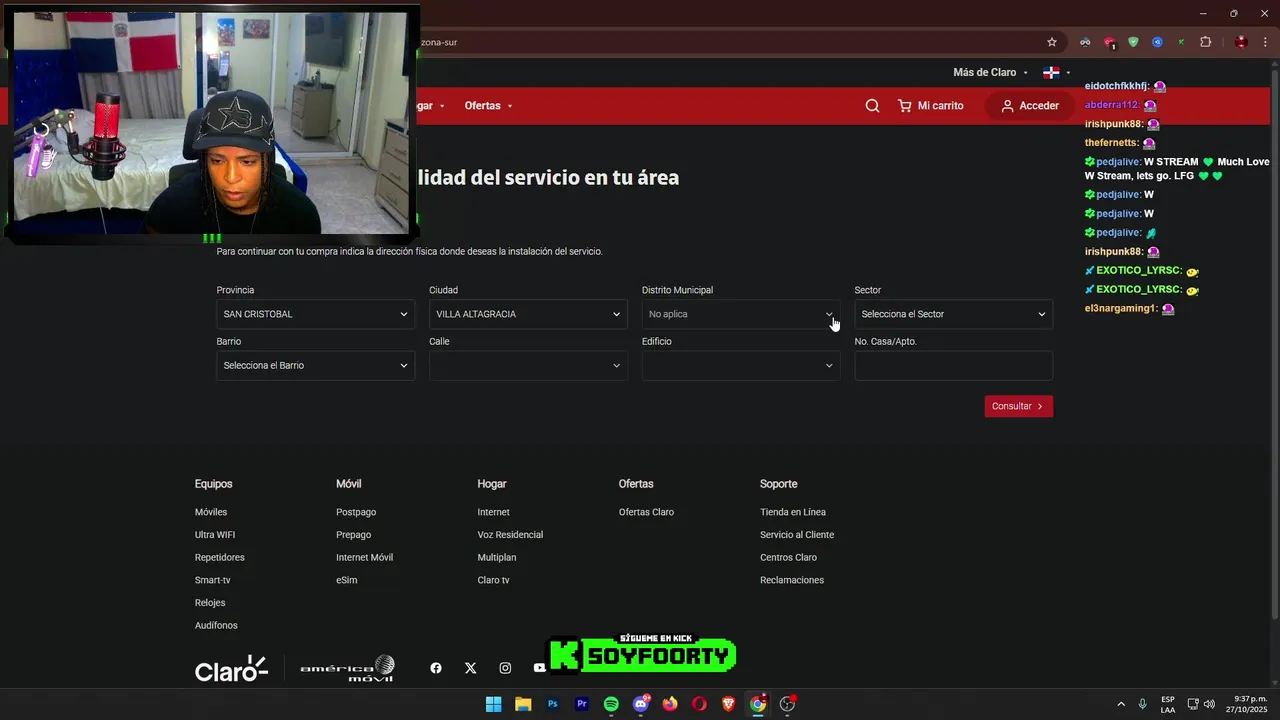Viewport: 1280px width, 720px height.
Task: Click the glasses avatar extension icon
Action: pos(1085,42)
